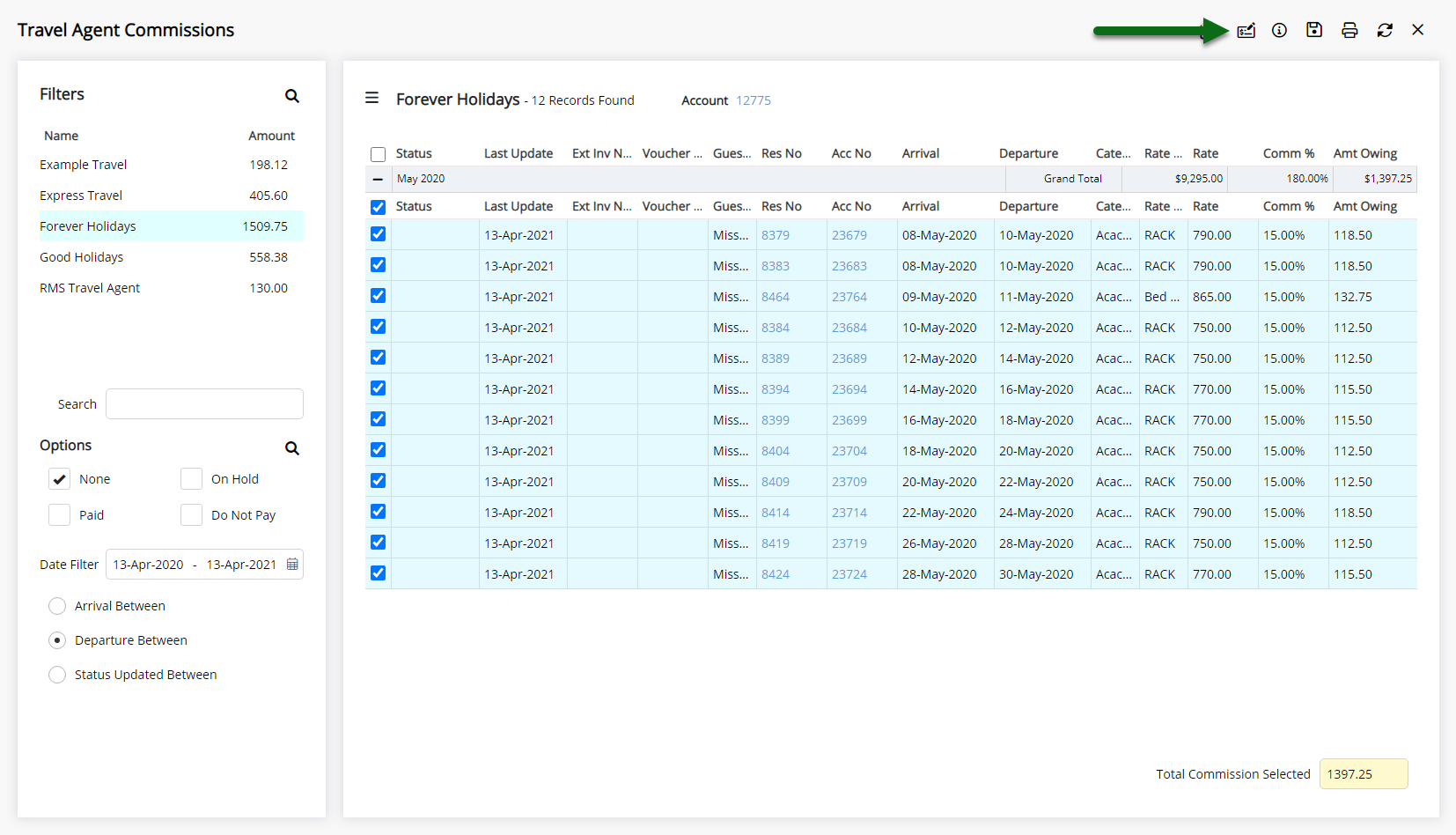
Task: Open the hamburger menu beside Forever Holidays
Action: 372,98
